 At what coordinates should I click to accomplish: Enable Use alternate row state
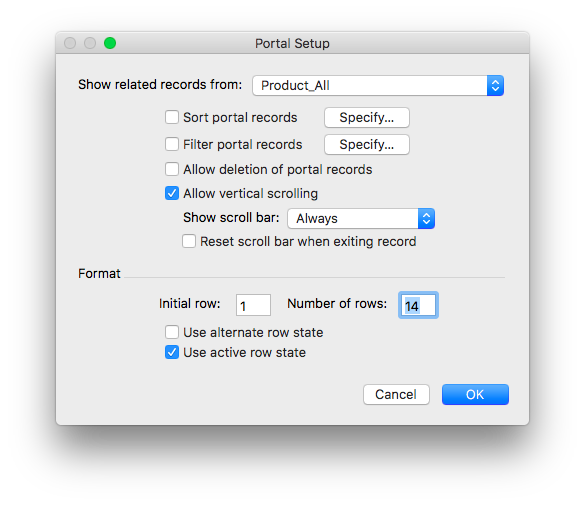172,332
